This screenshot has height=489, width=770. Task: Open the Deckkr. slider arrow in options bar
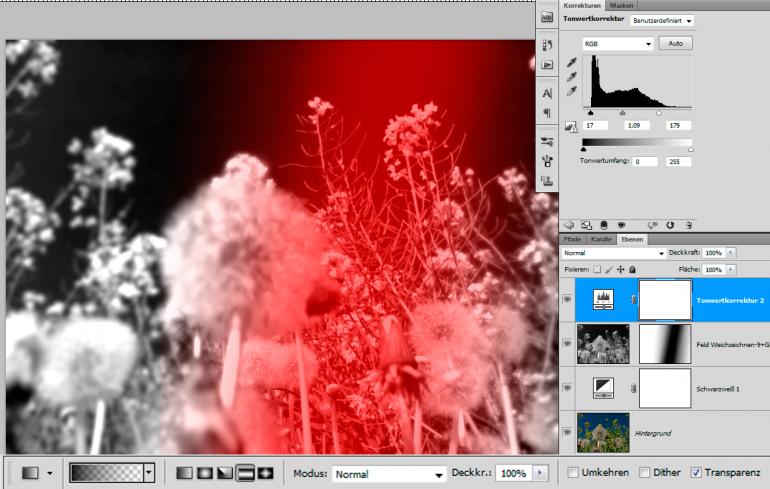click(540, 473)
